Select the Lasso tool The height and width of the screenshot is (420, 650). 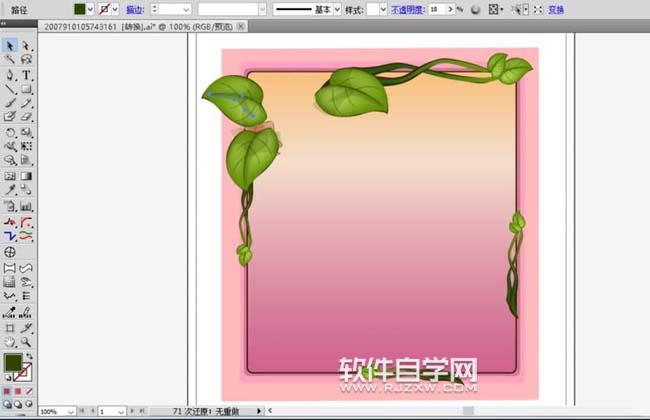26,59
